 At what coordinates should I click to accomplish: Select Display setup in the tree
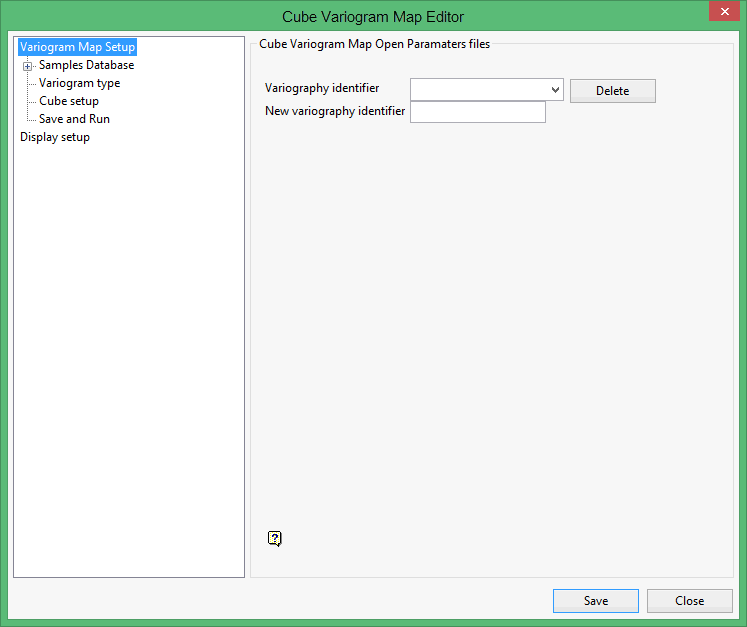(55, 137)
